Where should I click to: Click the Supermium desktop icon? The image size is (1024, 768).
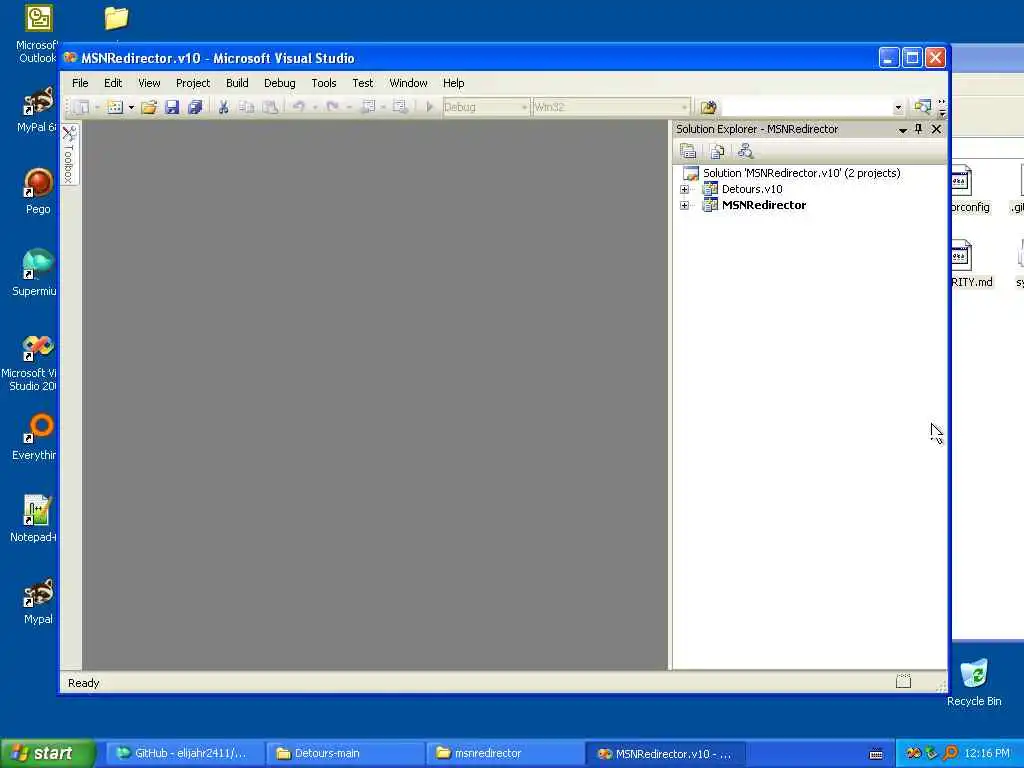36,272
